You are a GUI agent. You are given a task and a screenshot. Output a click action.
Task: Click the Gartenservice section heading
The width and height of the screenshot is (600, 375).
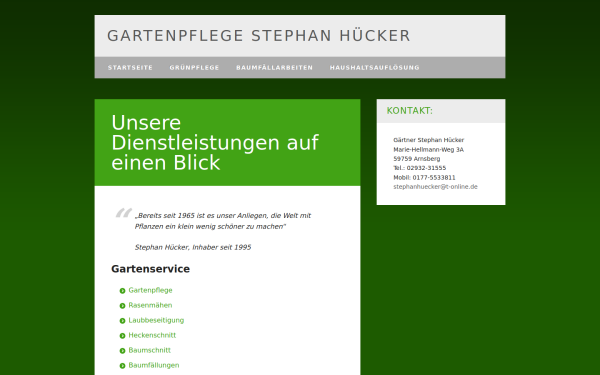(x=150, y=269)
